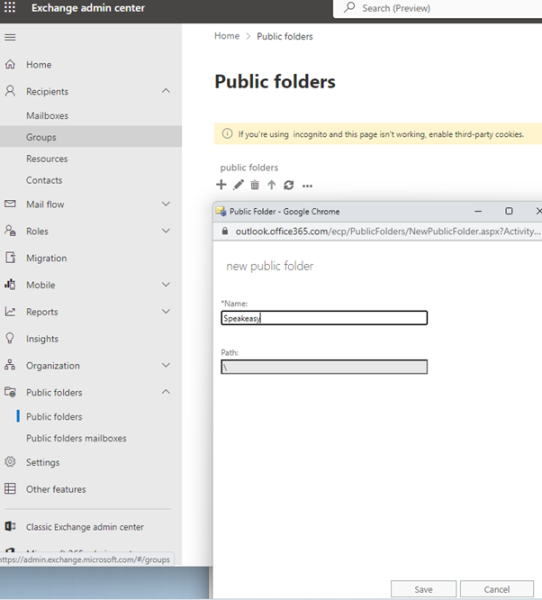542x600 pixels.
Task: Click the Mobile icon in sidebar
Action: click(10, 284)
